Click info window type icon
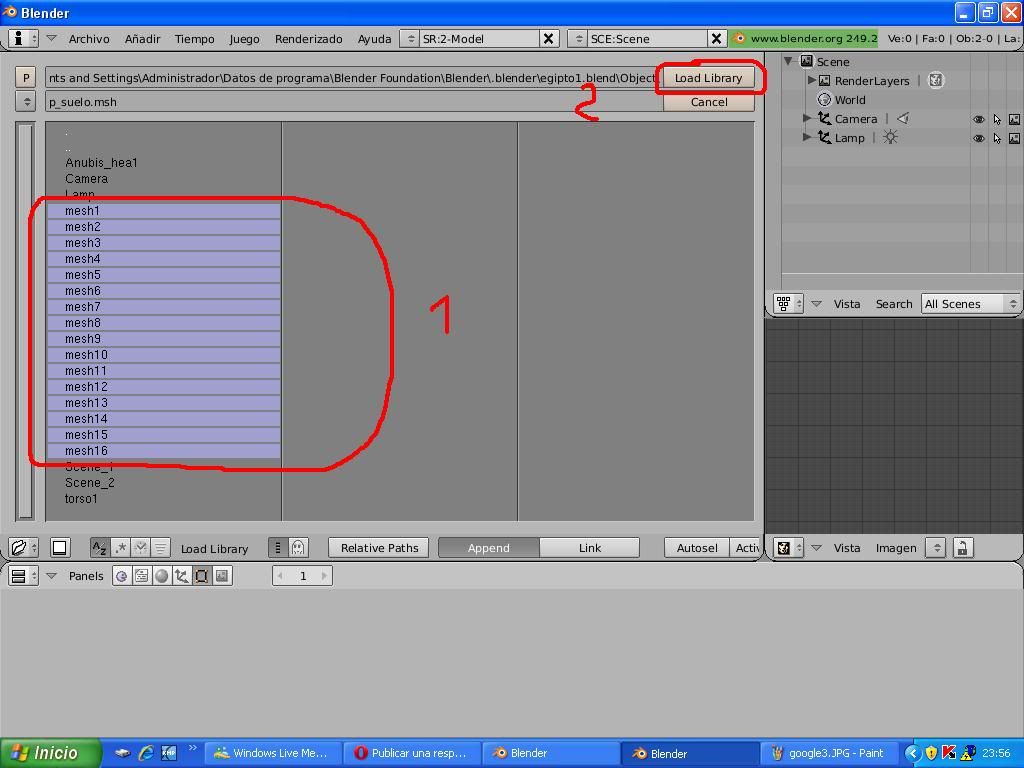 coord(23,39)
